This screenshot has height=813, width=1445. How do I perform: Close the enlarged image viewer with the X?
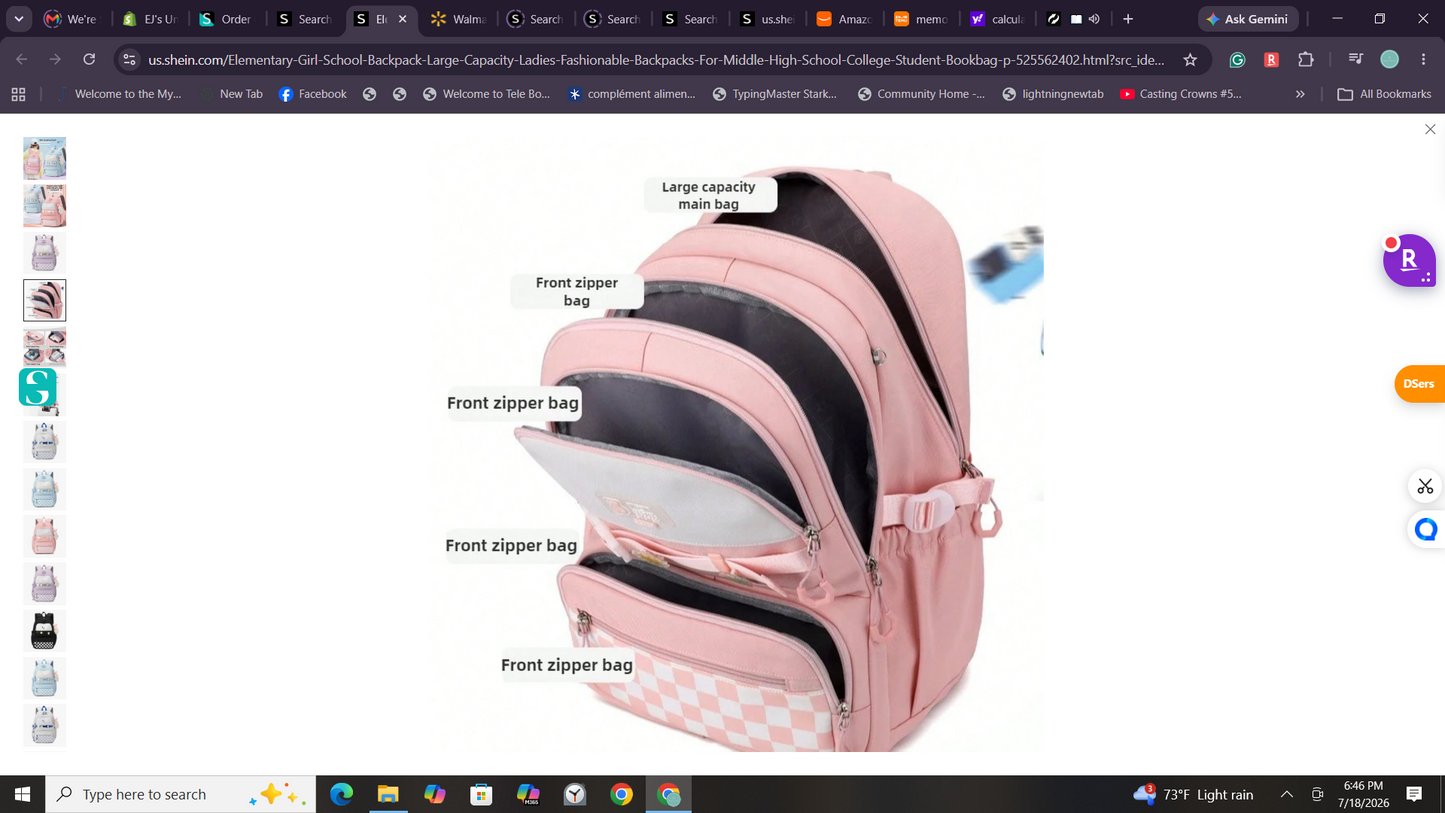pyautogui.click(x=1430, y=130)
